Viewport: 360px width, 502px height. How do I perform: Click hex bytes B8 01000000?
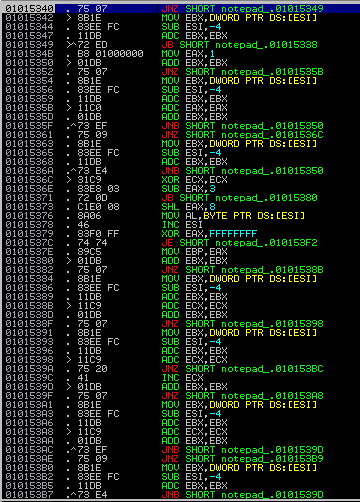coord(110,53)
